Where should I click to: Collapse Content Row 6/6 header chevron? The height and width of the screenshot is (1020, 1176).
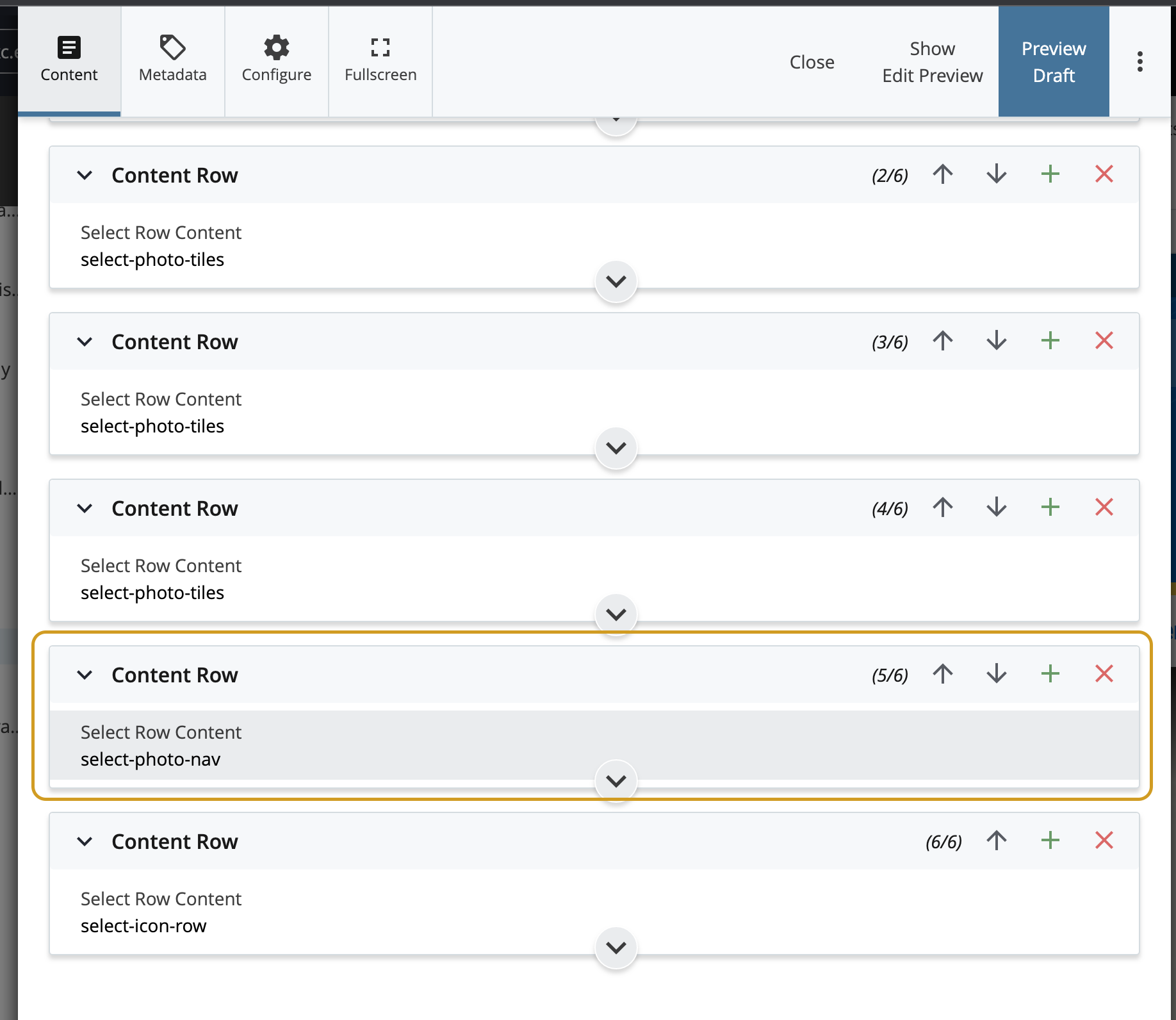click(85, 841)
